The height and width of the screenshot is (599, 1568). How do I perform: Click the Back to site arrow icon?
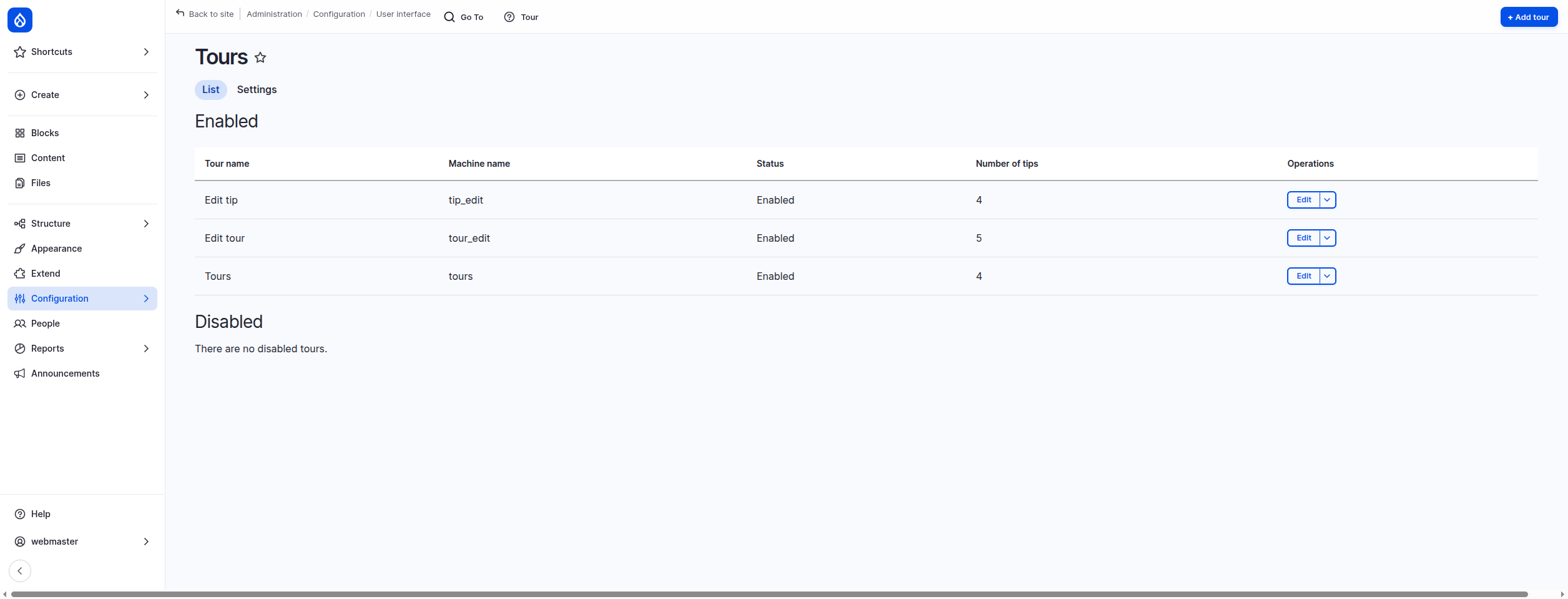pos(180,13)
